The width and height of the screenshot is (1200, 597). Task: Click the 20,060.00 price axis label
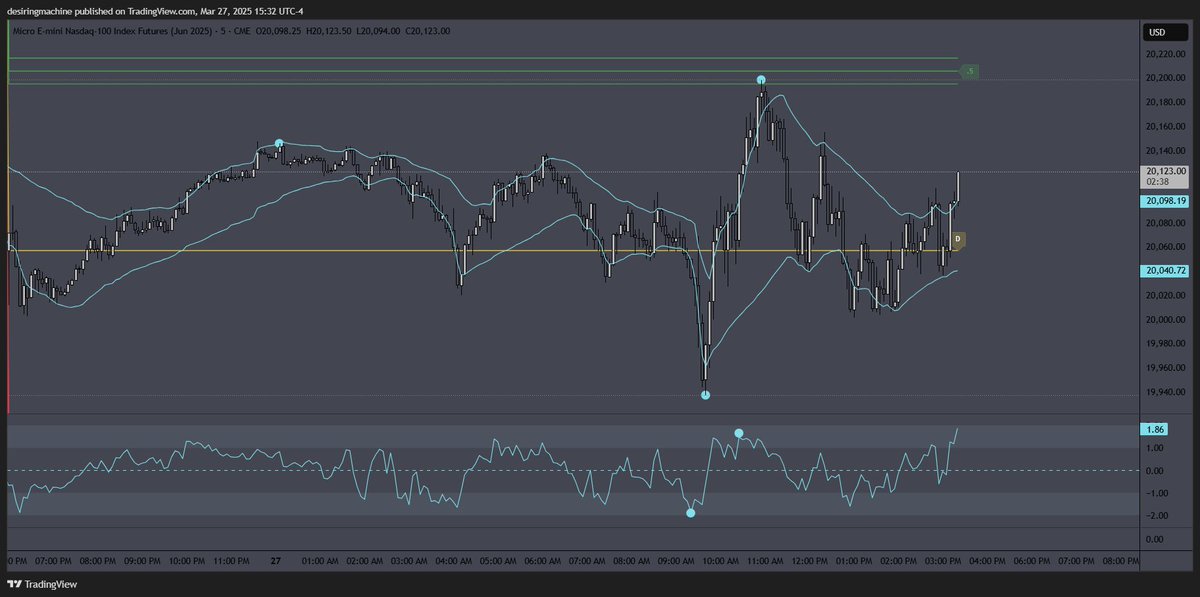click(1167, 247)
